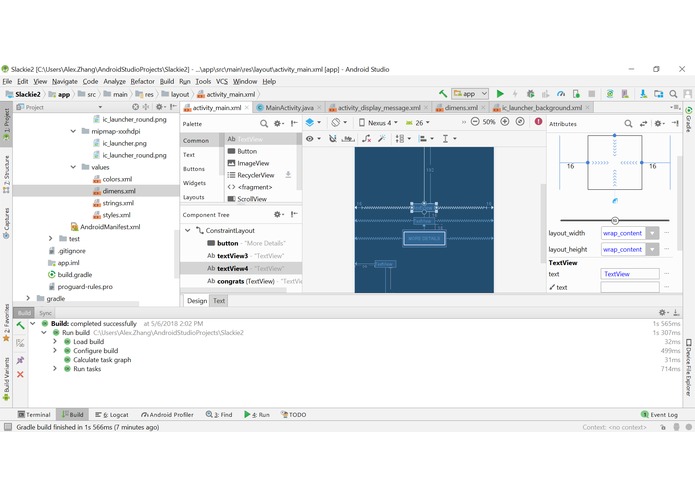695x494 pixels.
Task: Show warnings and errors red icon
Action: coord(538,121)
